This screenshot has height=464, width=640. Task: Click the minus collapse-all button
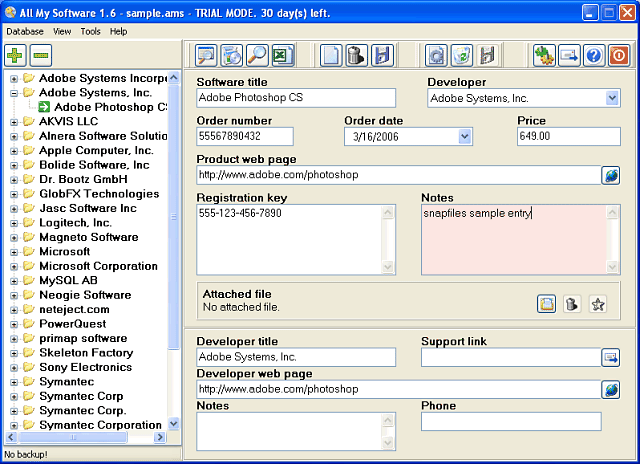(41, 55)
